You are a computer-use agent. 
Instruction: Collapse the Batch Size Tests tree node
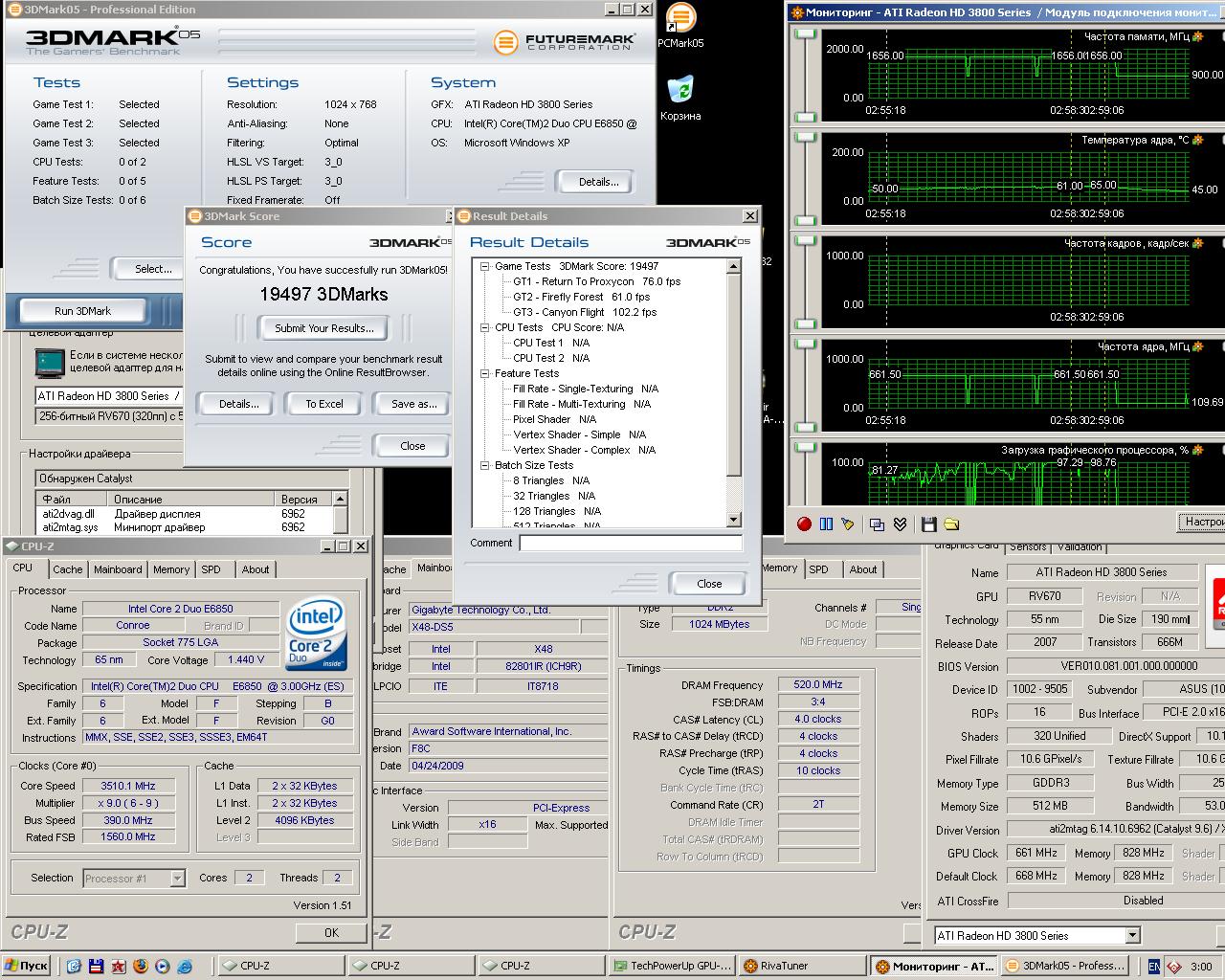click(485, 465)
